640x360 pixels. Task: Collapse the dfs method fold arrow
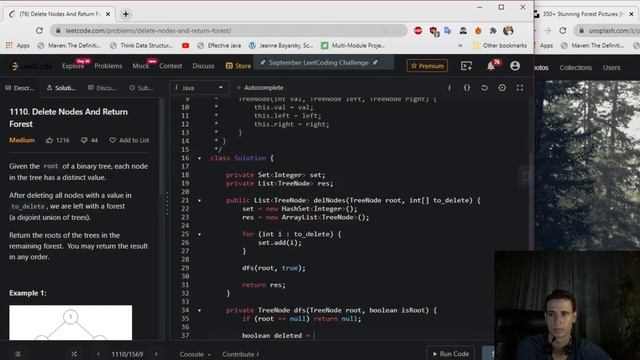pos(199,310)
